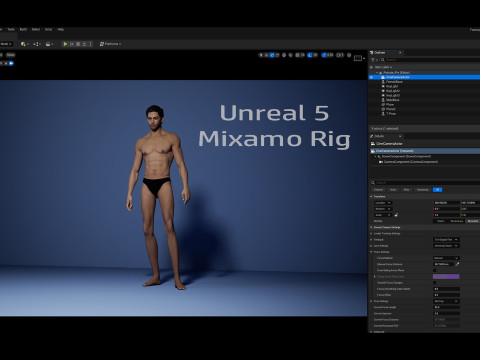Screen dimensions: 480x360
Task: Toggle grid snapping in viewport toolbar
Action: 297,55
